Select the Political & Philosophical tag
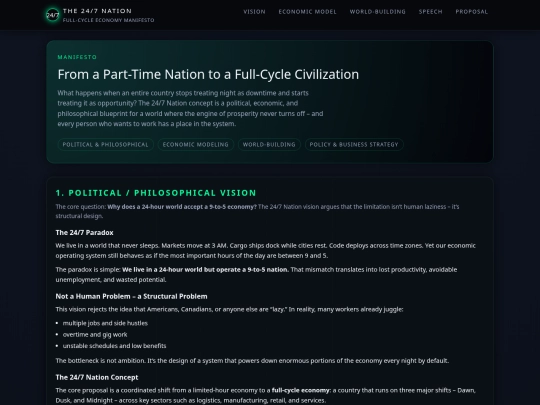Viewport: 540px width, 405px height. 105,145
